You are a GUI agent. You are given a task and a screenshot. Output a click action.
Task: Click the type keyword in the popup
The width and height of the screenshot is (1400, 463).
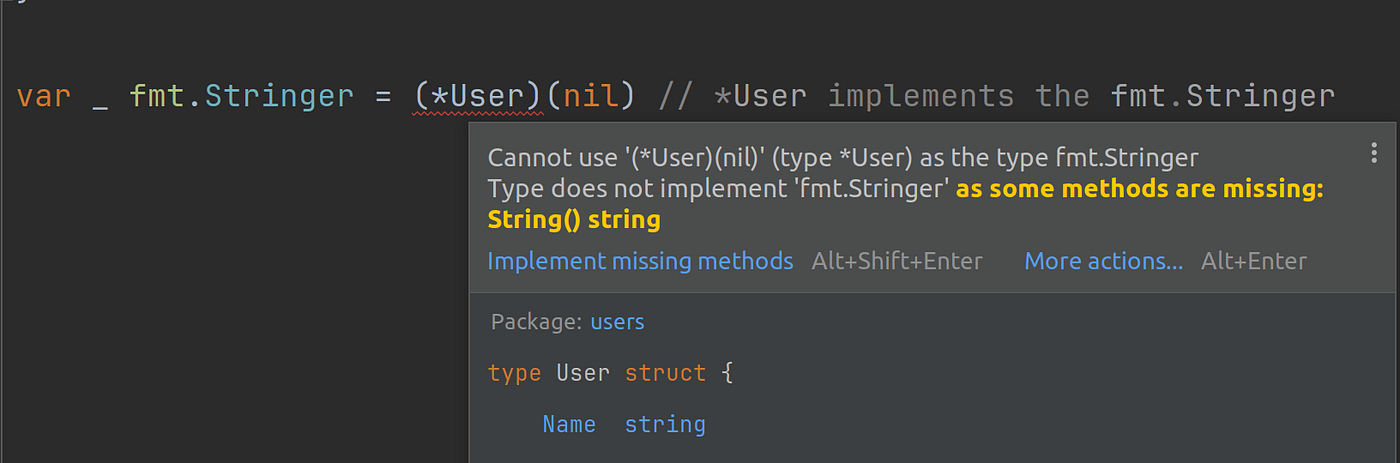(x=514, y=374)
